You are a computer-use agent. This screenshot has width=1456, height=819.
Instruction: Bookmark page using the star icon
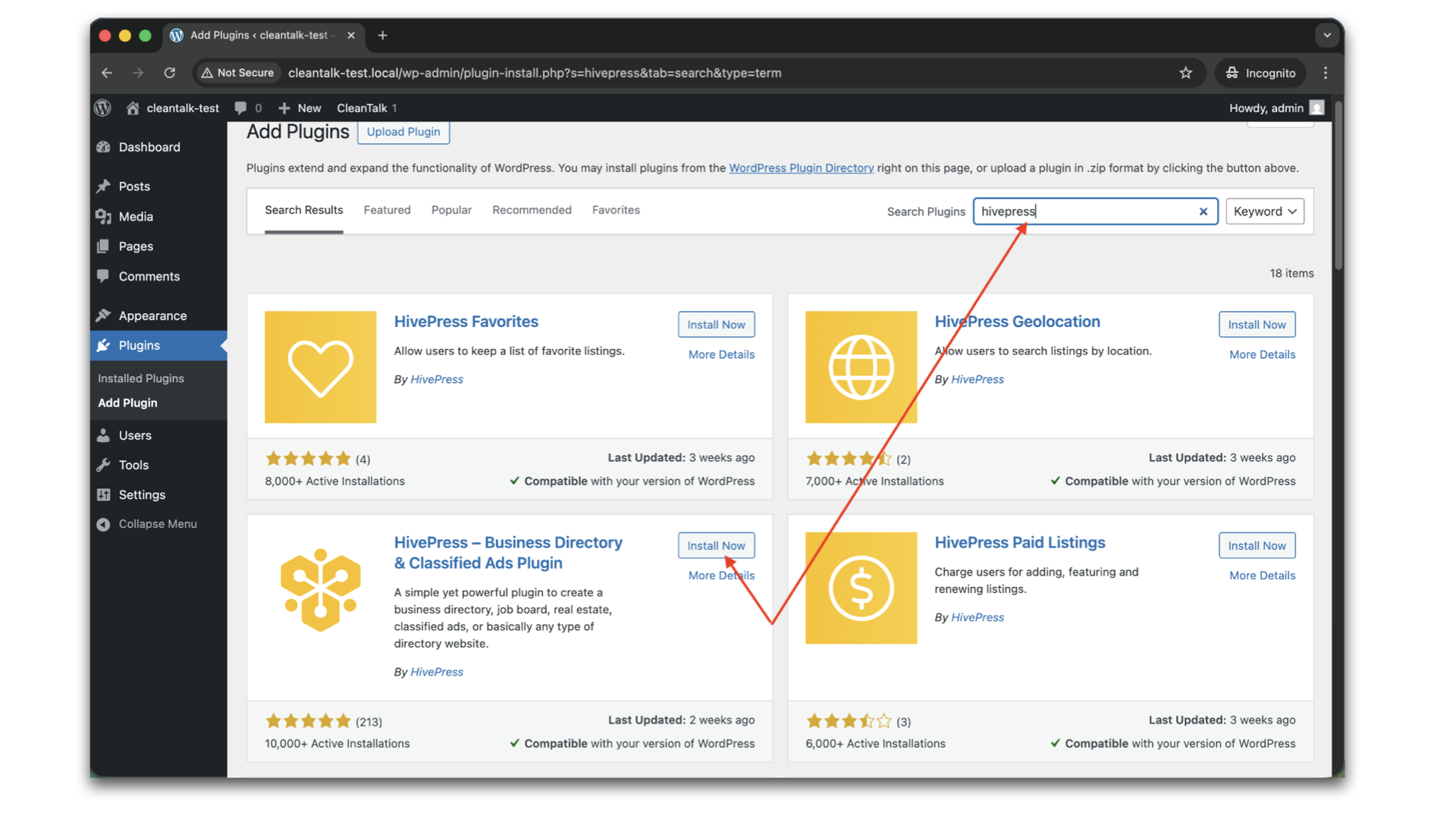tap(1185, 73)
